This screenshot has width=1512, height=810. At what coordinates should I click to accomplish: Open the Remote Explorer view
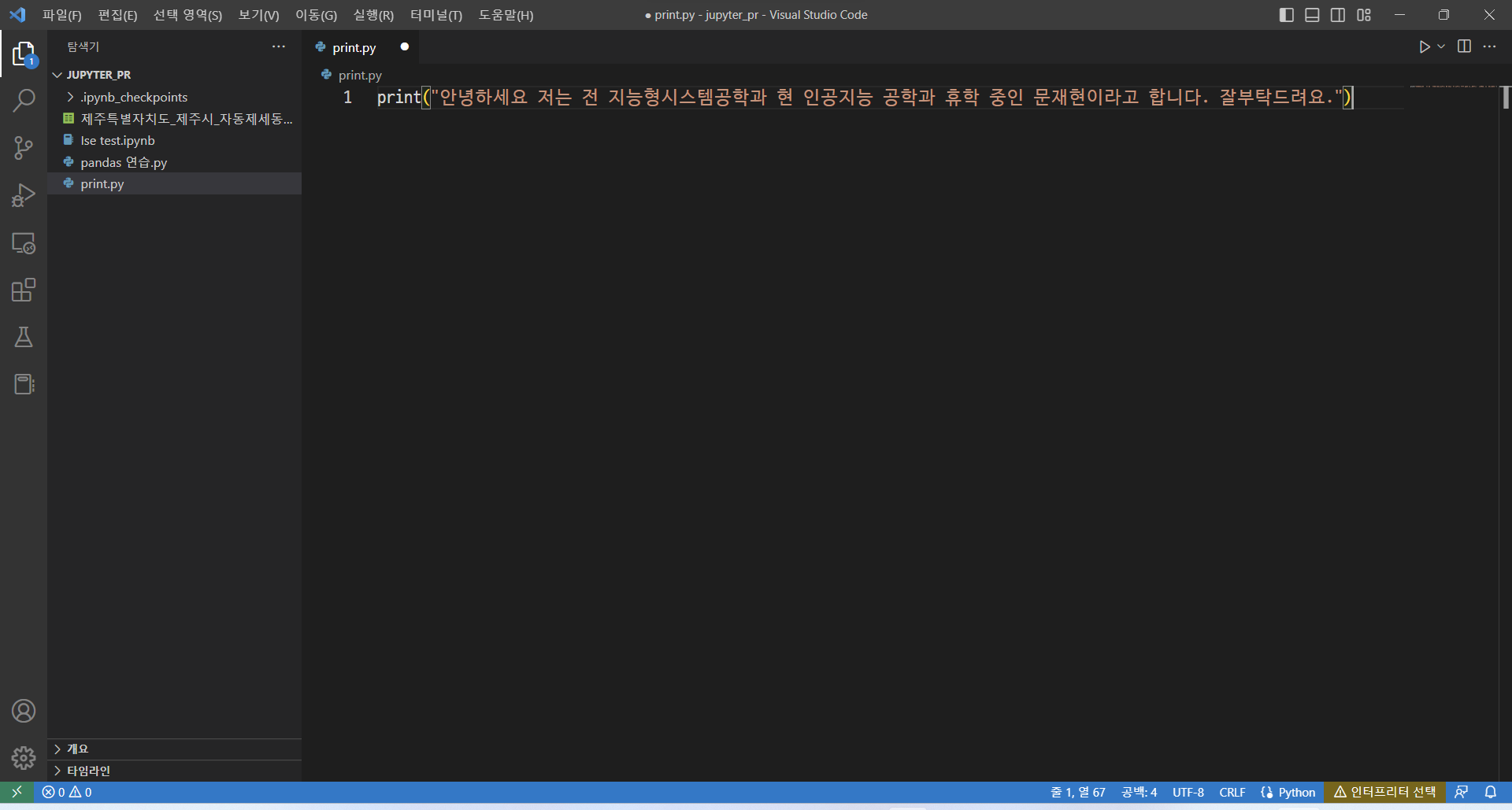coord(24,243)
